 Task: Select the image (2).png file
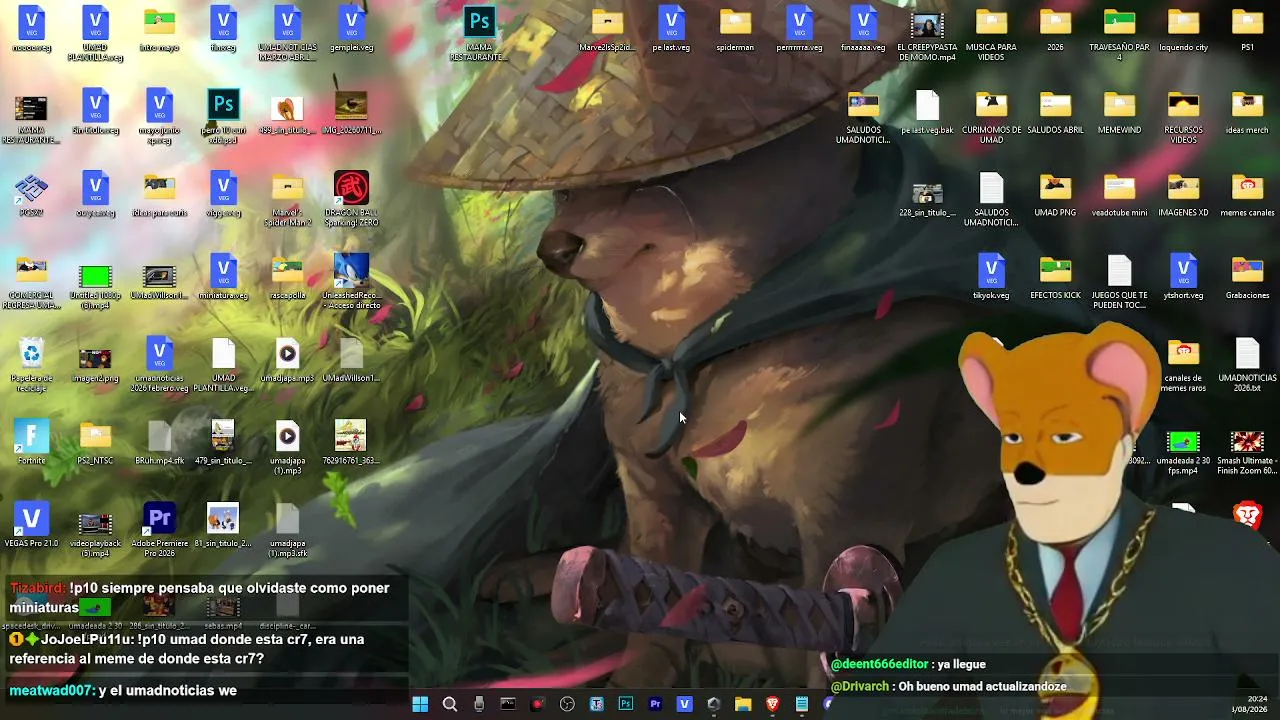point(95,364)
